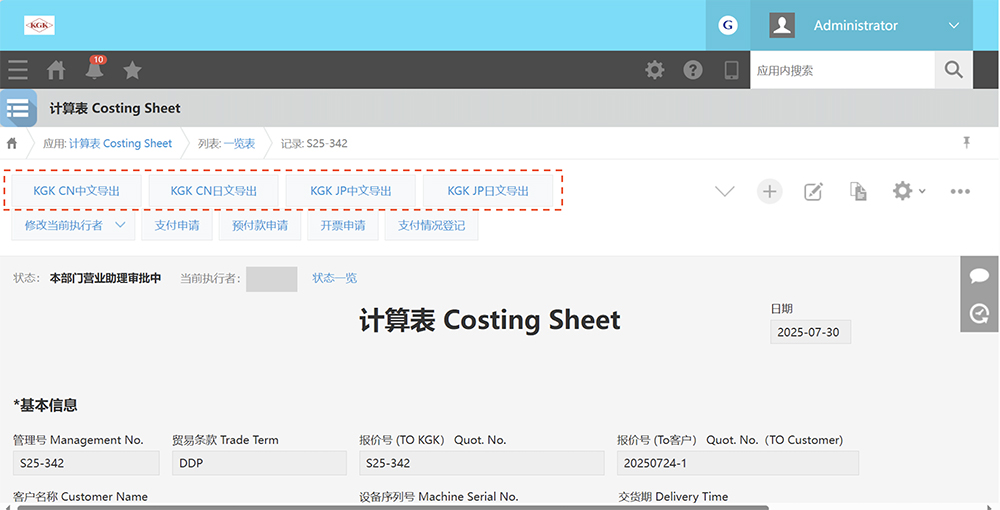This screenshot has height=510, width=1000.
Task: Open the record settings gear dropdown
Action: coord(908,191)
